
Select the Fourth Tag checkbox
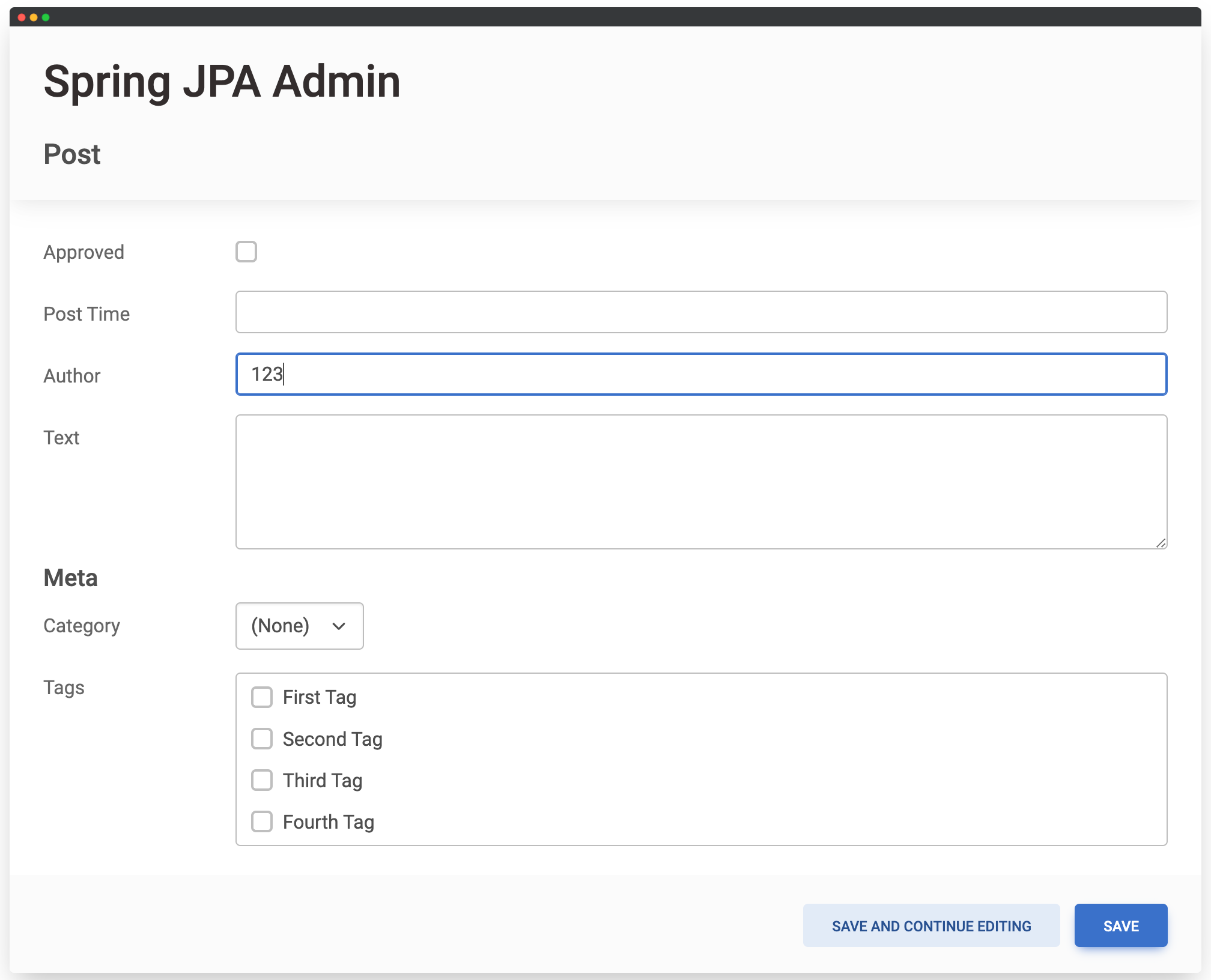(x=262, y=821)
